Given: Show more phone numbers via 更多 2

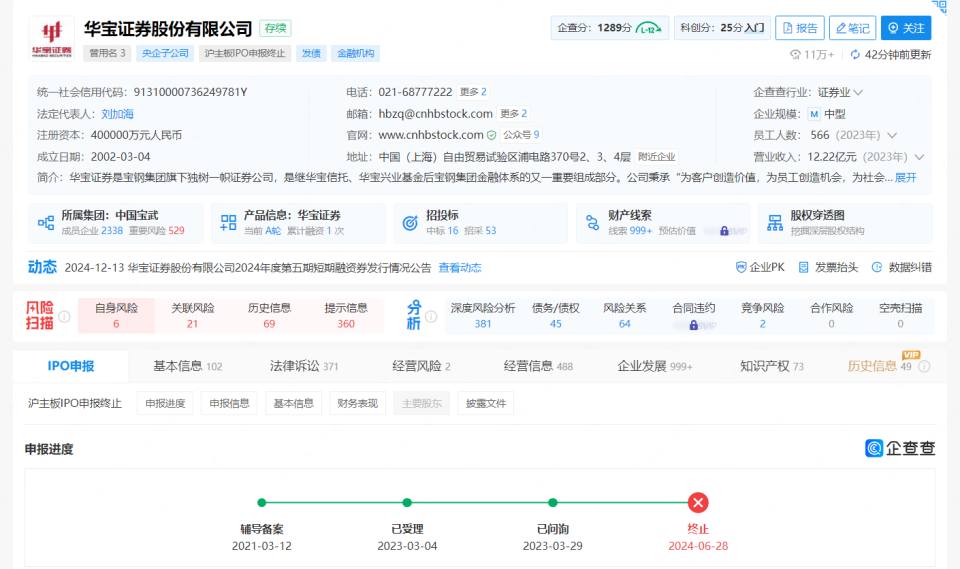Looking at the screenshot, I should (473, 92).
